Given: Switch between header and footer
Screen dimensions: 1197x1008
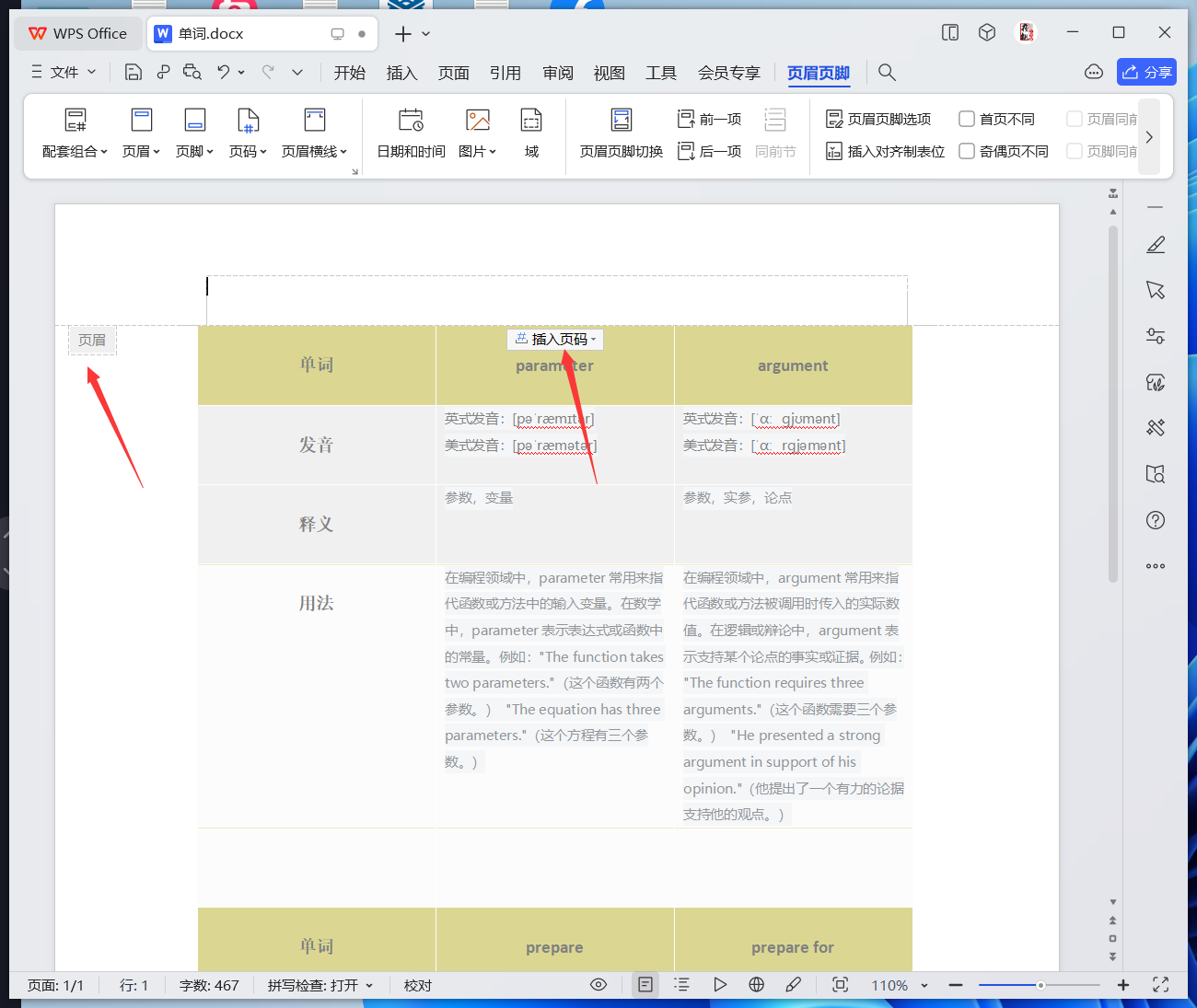Looking at the screenshot, I should [622, 133].
